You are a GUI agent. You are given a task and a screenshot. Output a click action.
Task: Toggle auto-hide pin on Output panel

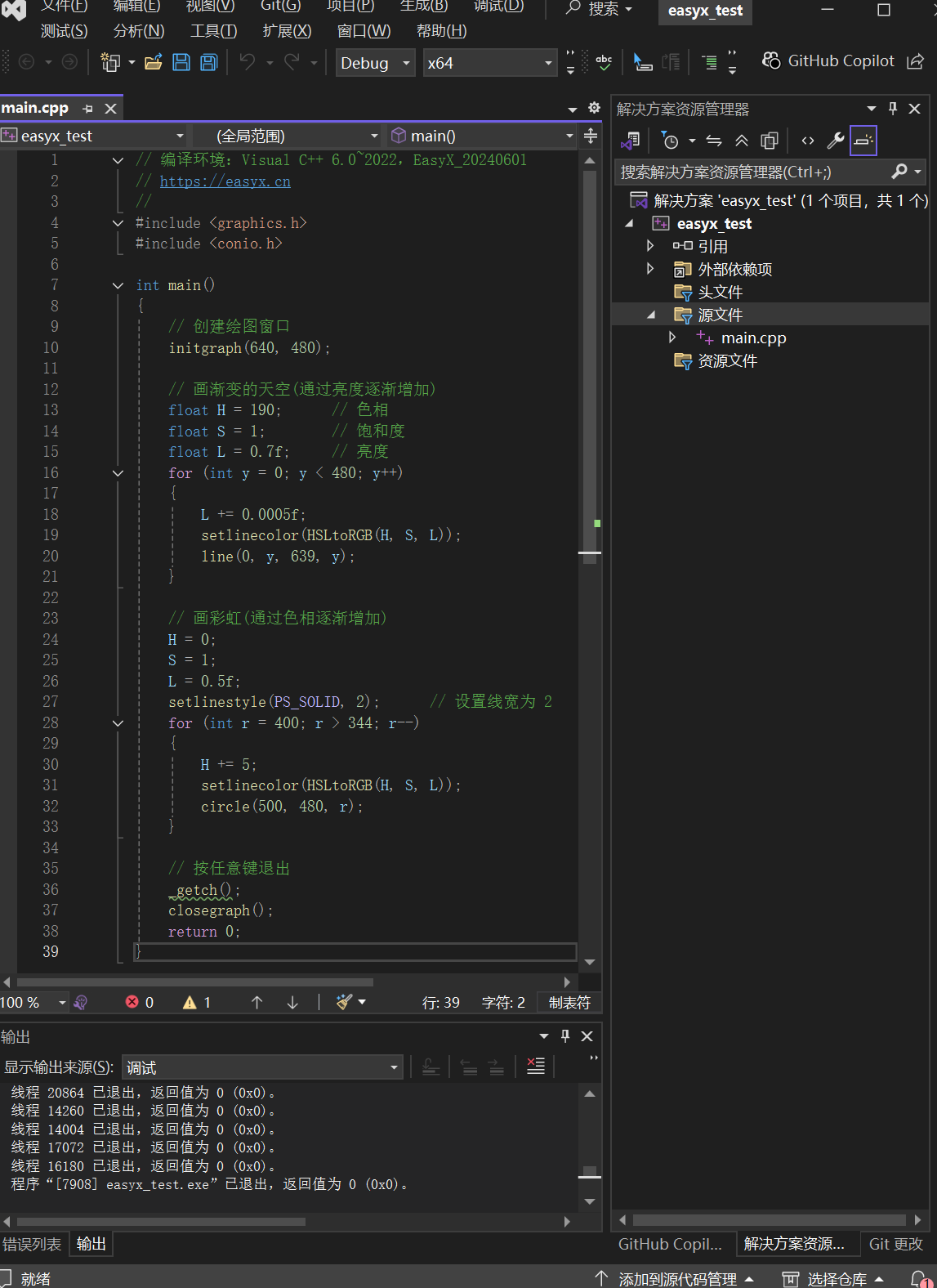coord(565,1035)
